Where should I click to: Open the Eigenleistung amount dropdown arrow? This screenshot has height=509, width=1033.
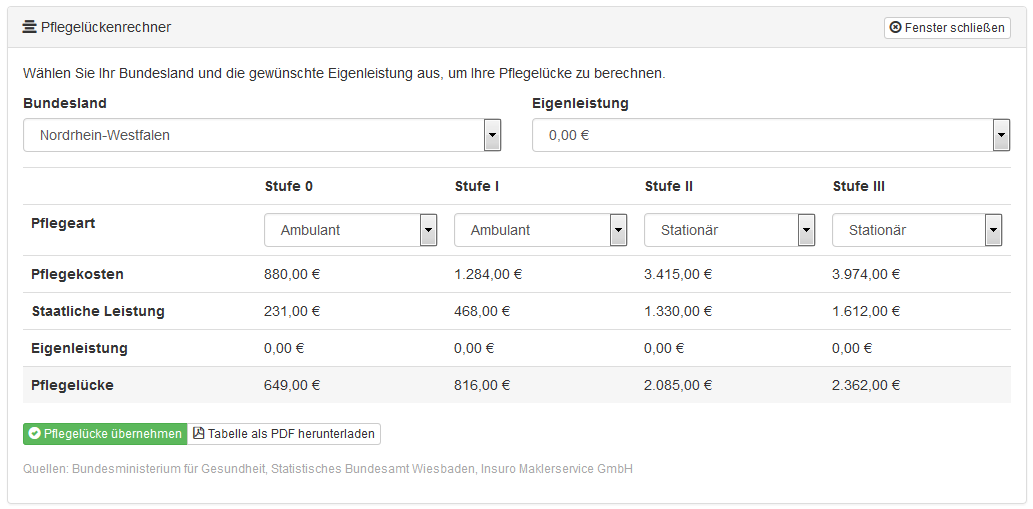1001,135
